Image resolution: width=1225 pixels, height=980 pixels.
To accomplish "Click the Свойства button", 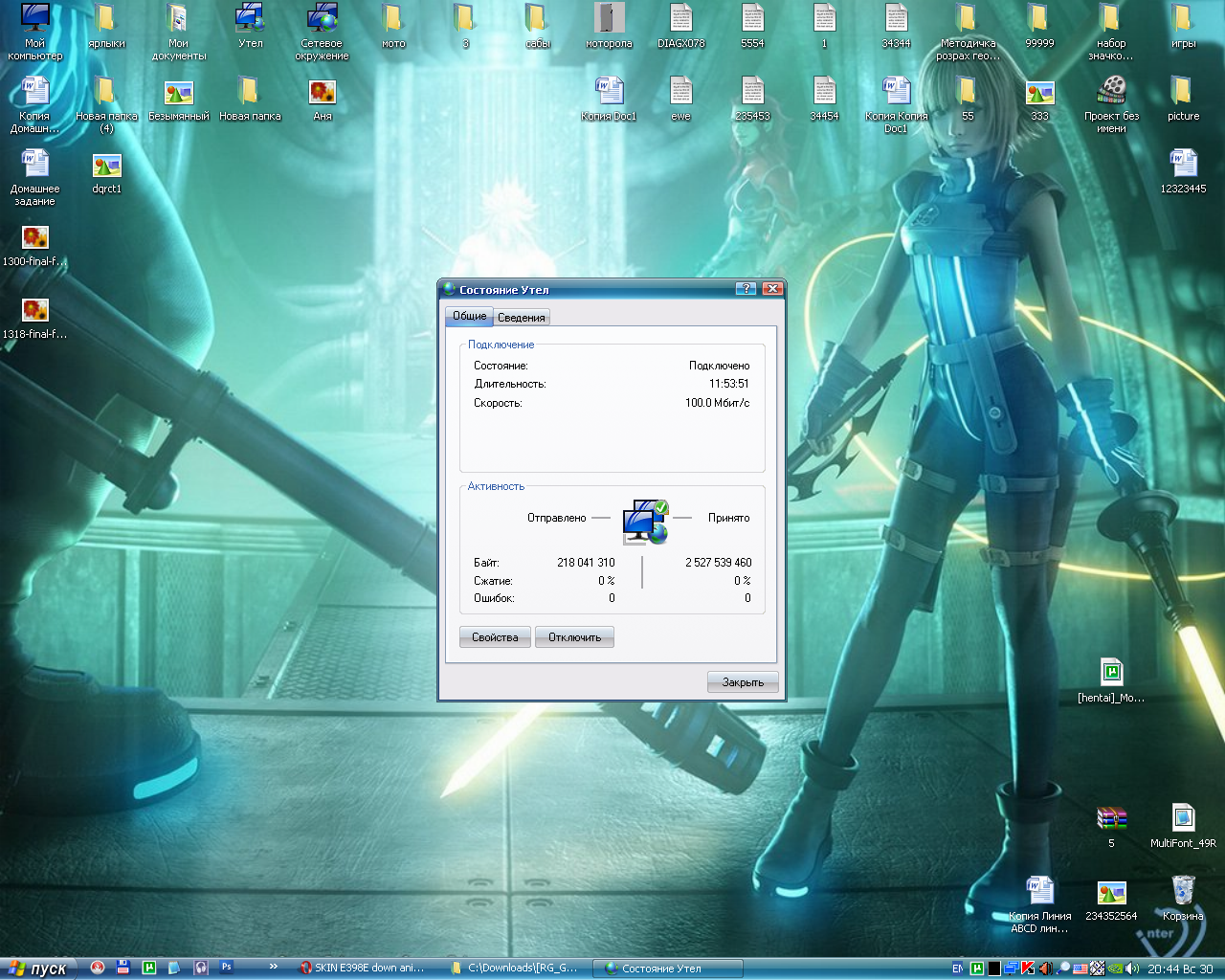I will coord(495,637).
